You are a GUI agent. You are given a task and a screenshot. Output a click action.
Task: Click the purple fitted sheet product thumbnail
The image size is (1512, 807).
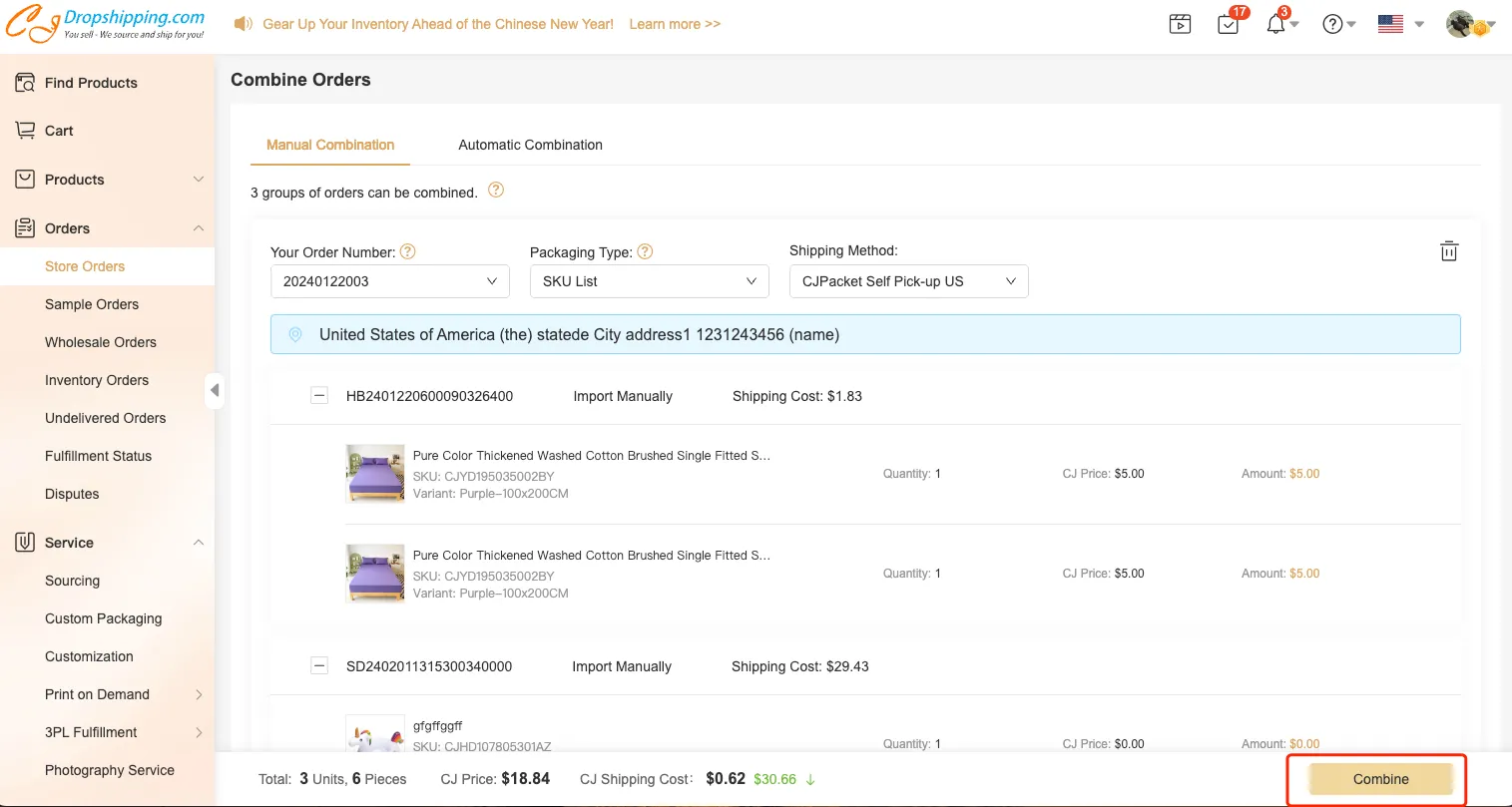click(x=375, y=474)
